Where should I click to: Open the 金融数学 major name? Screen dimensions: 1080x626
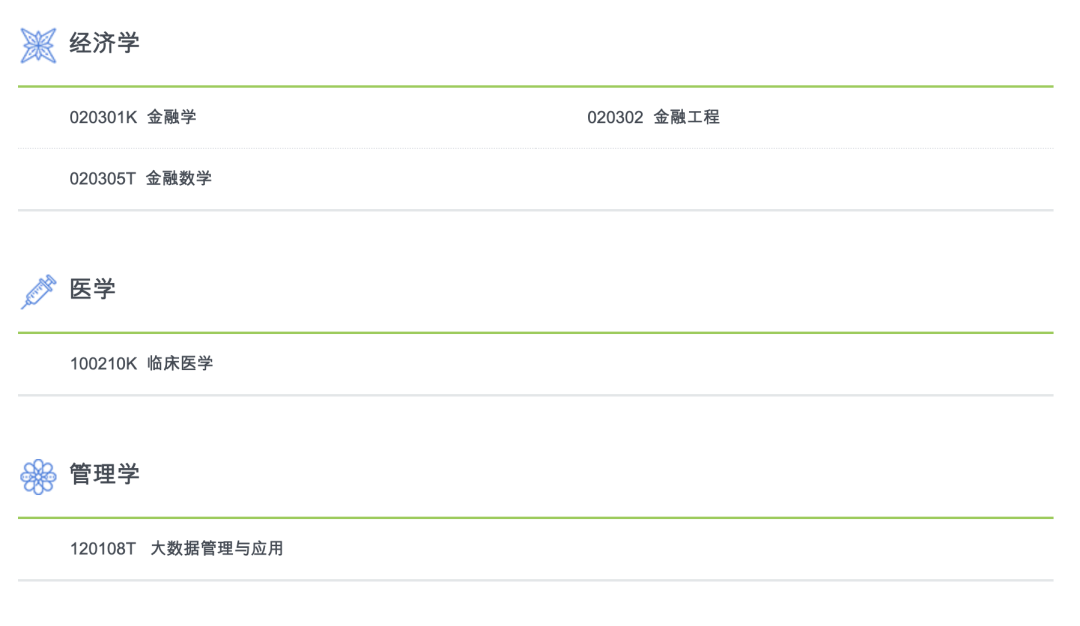[x=178, y=179]
